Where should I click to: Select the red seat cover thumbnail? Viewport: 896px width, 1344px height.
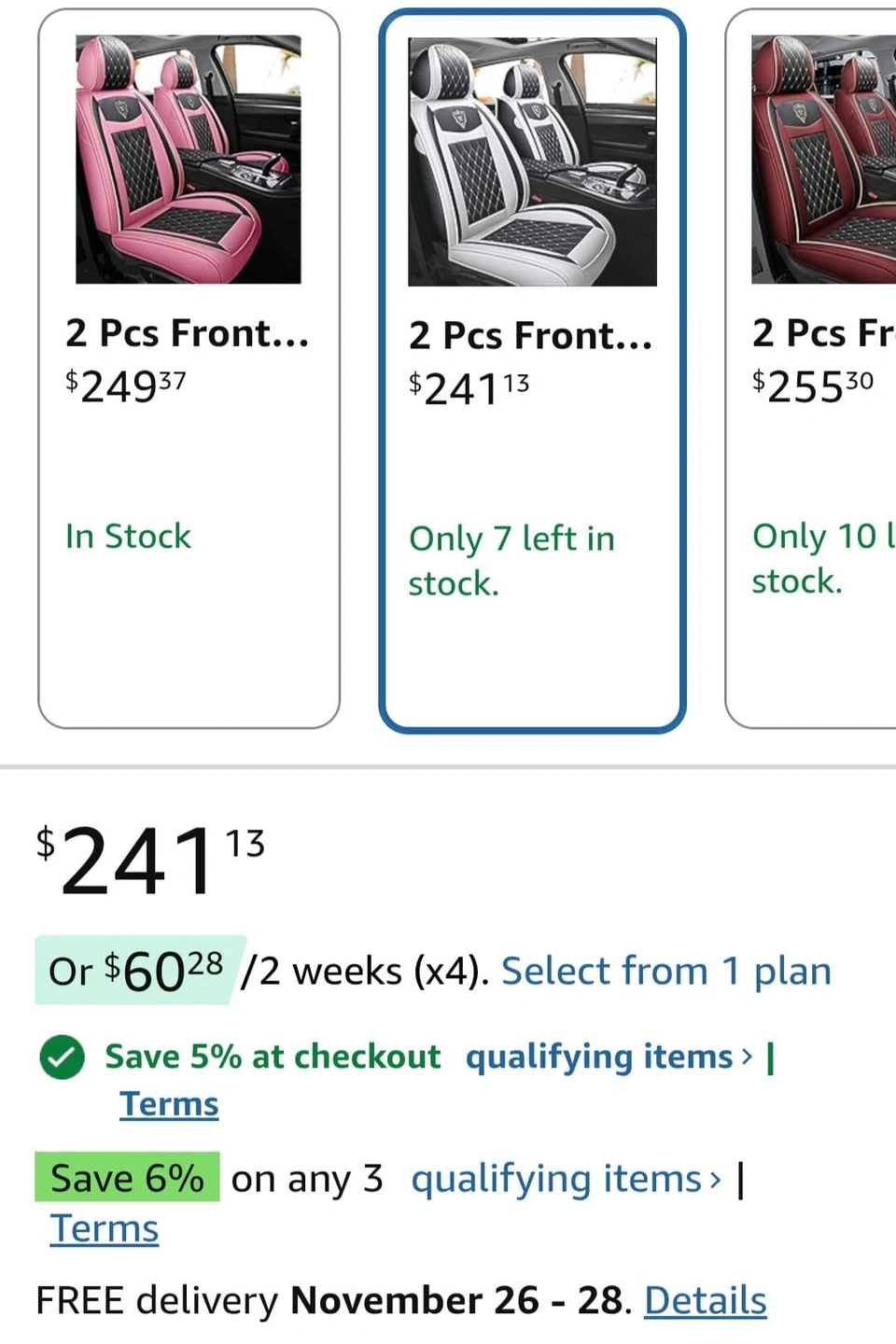point(823,160)
